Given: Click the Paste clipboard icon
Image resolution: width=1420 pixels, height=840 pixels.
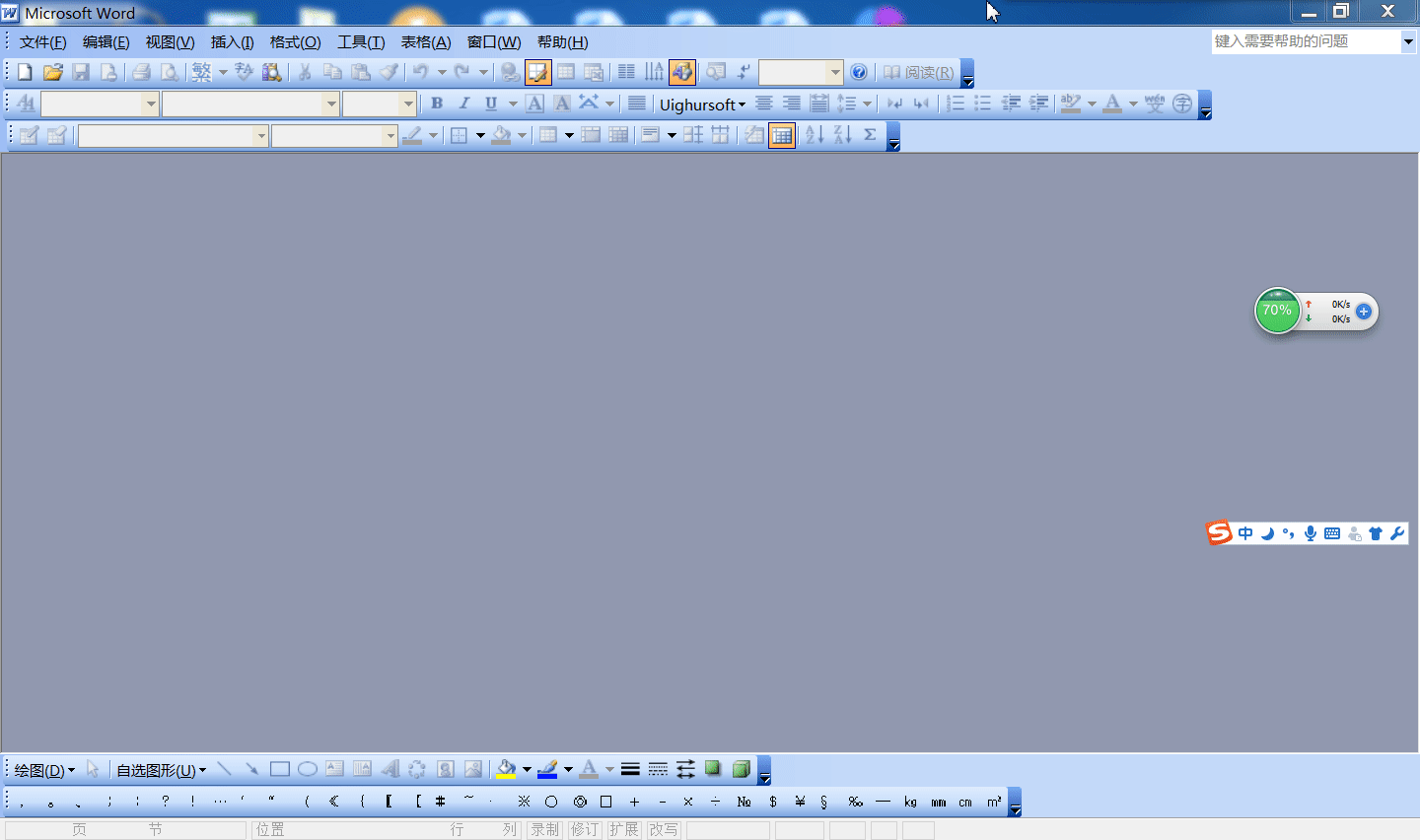Looking at the screenshot, I should 361,72.
